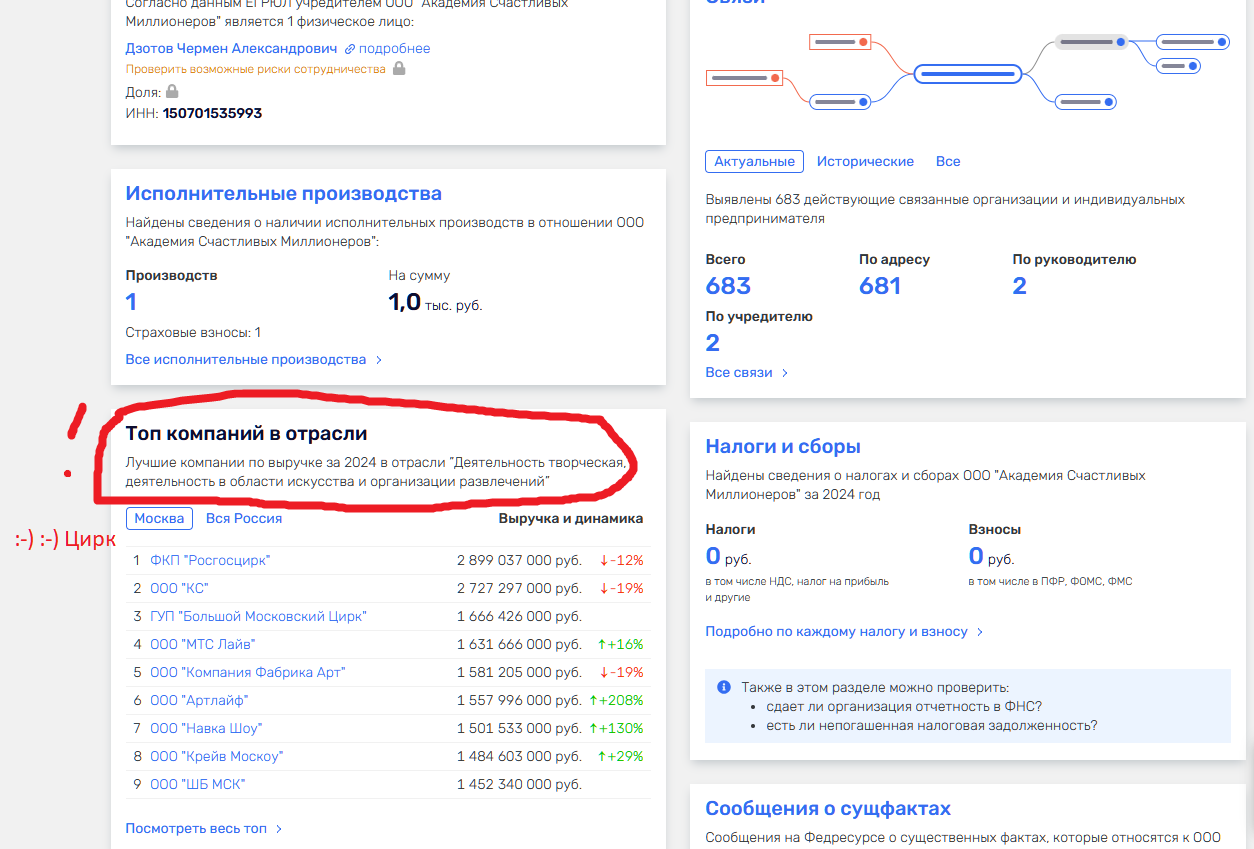Click the lock icon next to risk check
This screenshot has width=1254, height=849.
399,69
